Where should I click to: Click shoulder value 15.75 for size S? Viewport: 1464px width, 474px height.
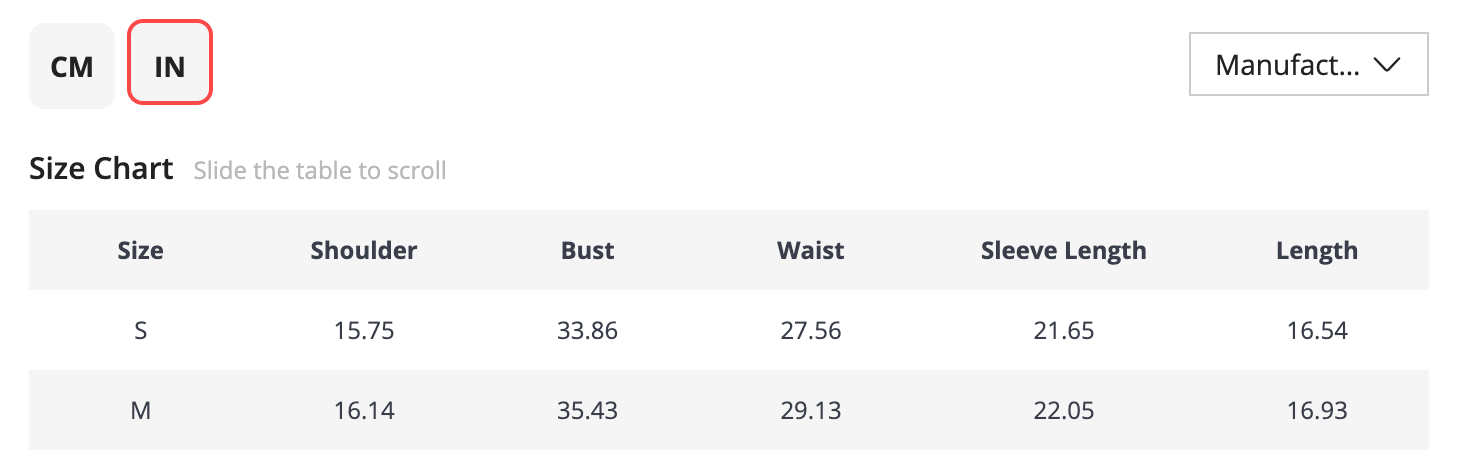point(364,330)
